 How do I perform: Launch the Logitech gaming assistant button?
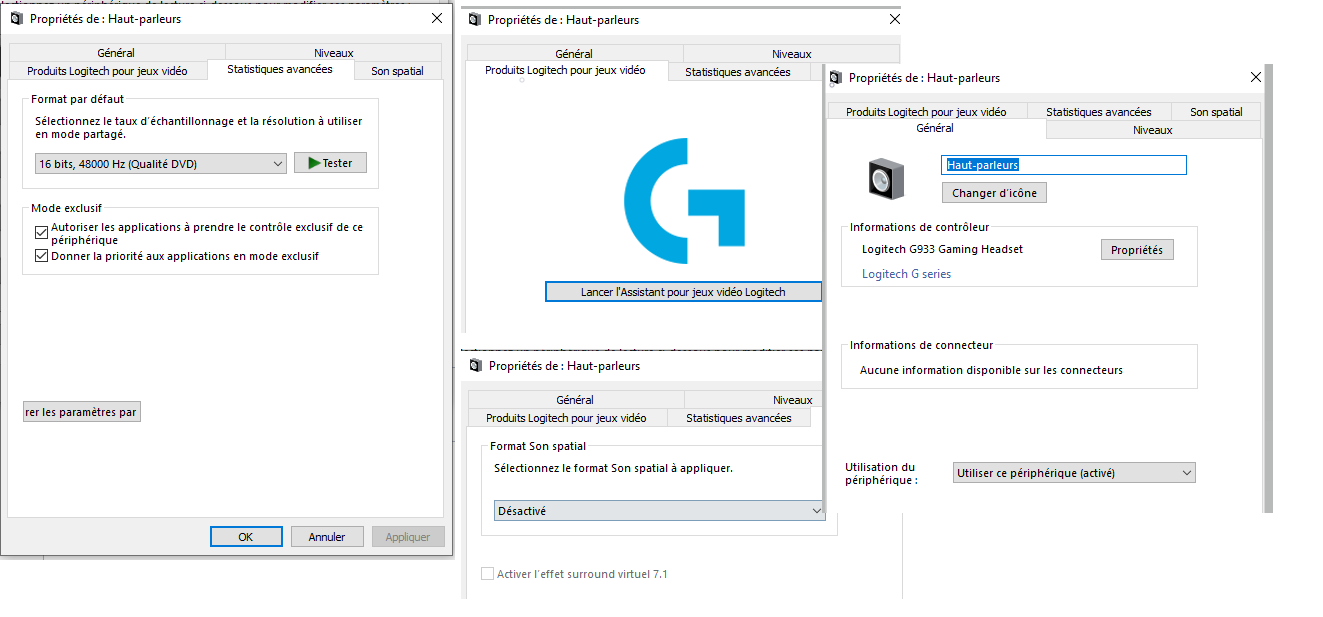point(683,292)
